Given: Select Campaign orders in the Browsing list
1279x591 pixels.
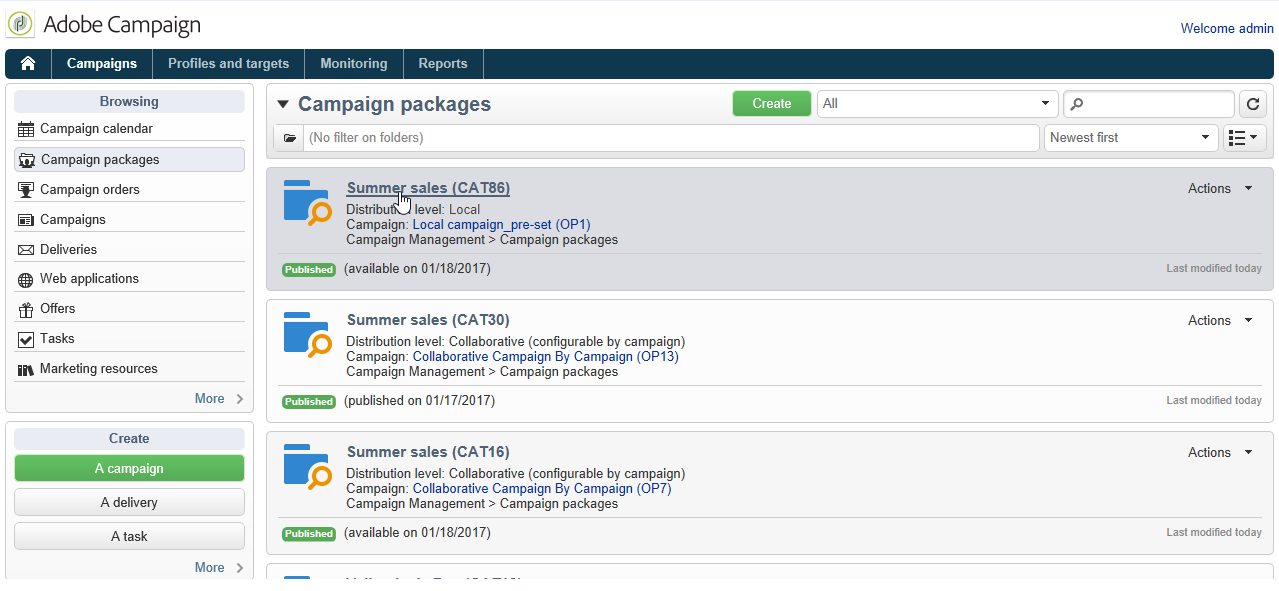Looking at the screenshot, I should (x=90, y=190).
